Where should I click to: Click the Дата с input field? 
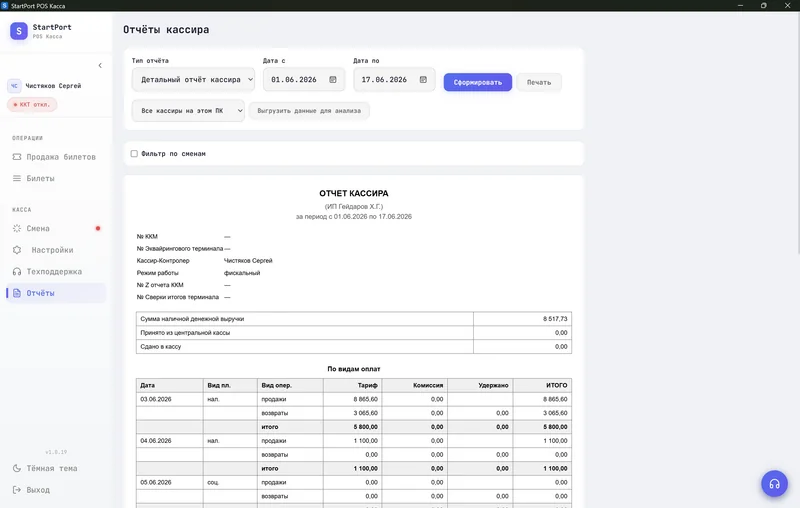(304, 80)
